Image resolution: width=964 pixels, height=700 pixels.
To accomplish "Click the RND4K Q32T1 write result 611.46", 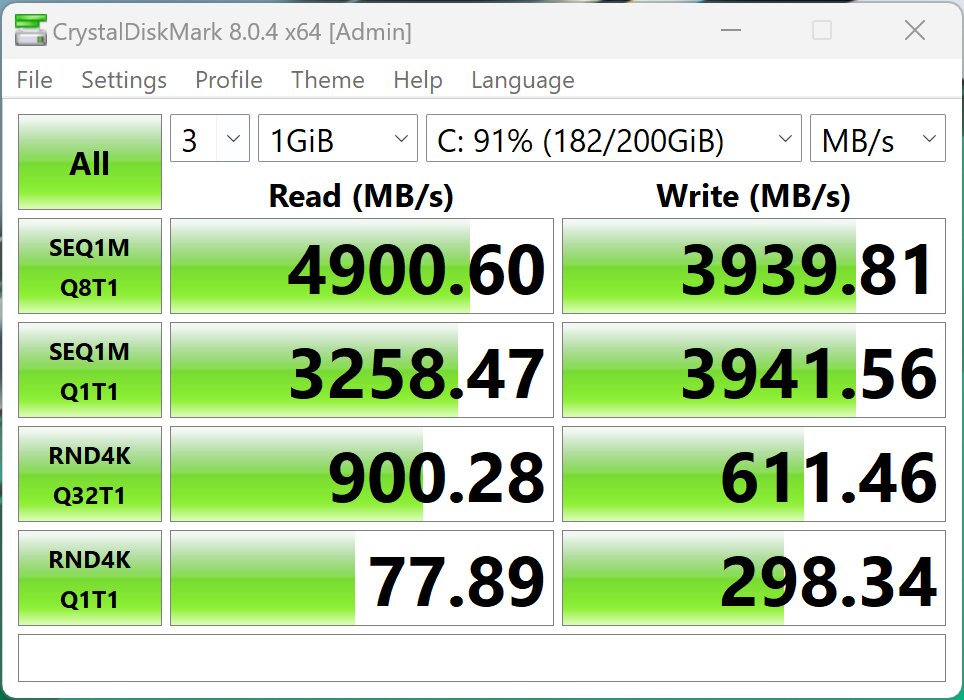I will point(754,474).
